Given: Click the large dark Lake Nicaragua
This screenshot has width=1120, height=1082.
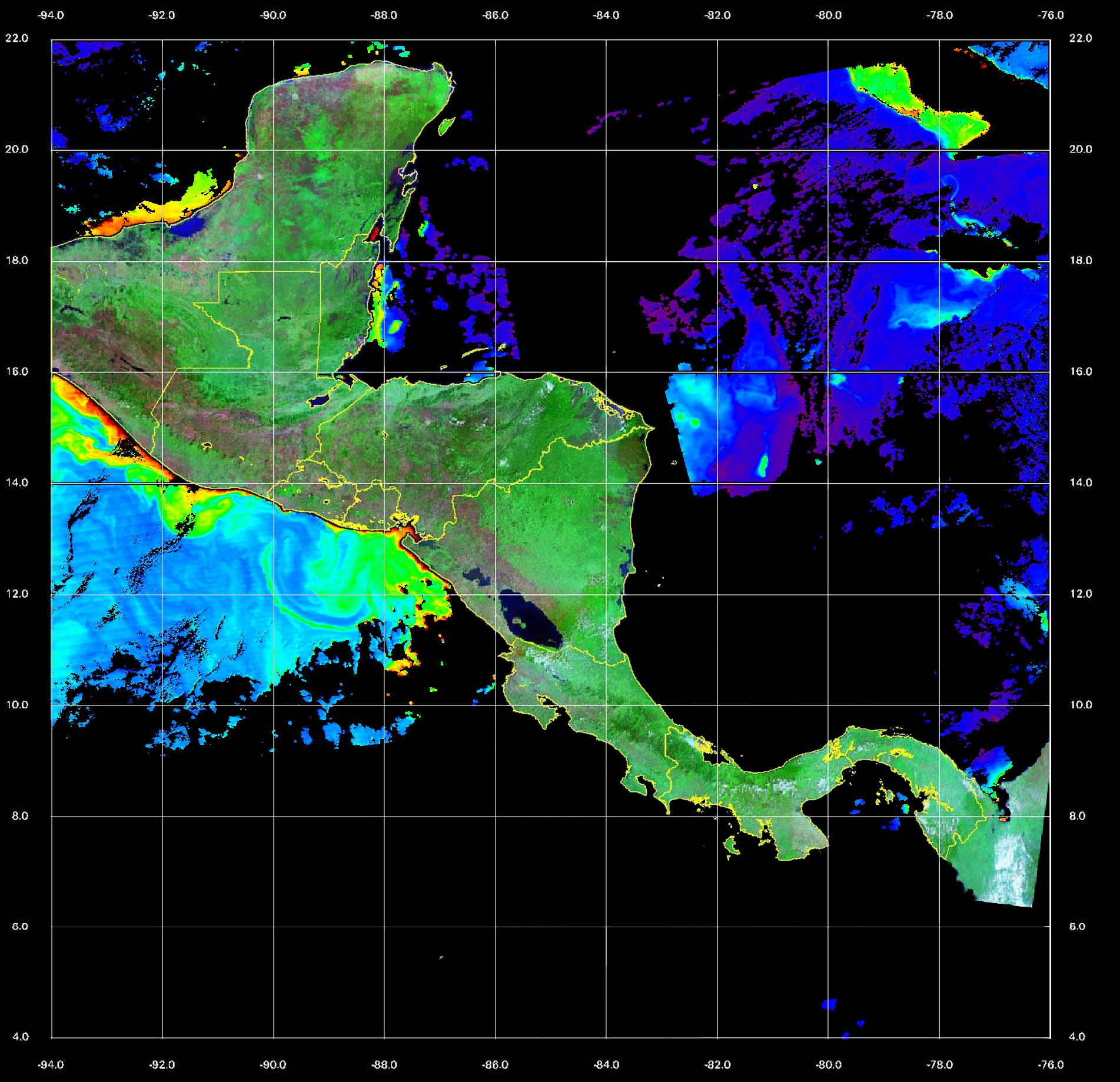Looking at the screenshot, I should click(530, 621).
